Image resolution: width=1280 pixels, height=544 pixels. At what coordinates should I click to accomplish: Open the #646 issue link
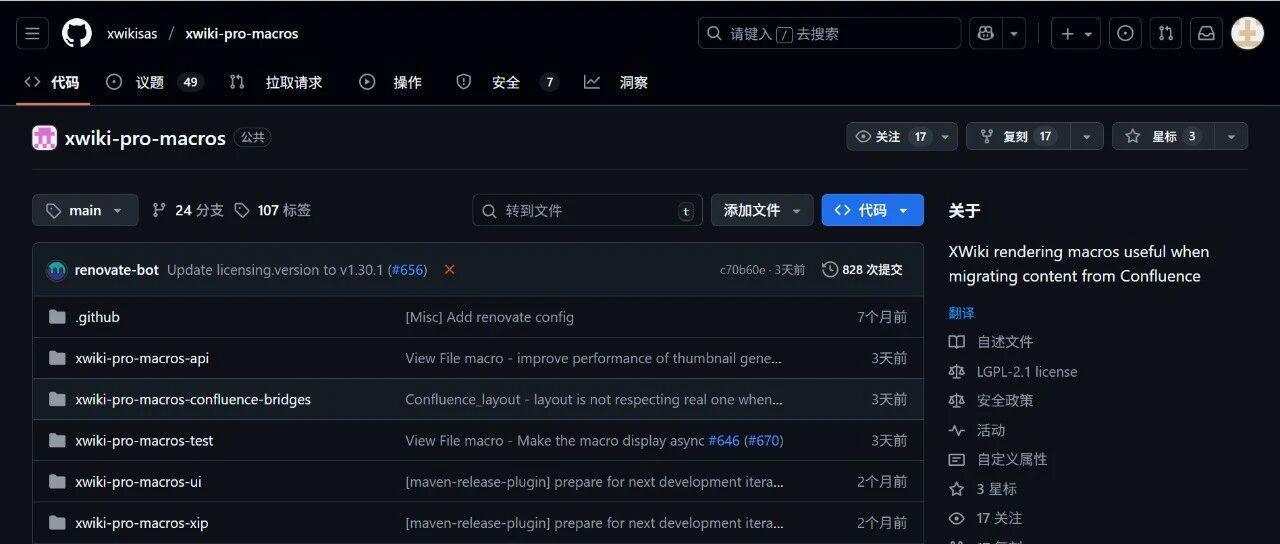pos(723,440)
